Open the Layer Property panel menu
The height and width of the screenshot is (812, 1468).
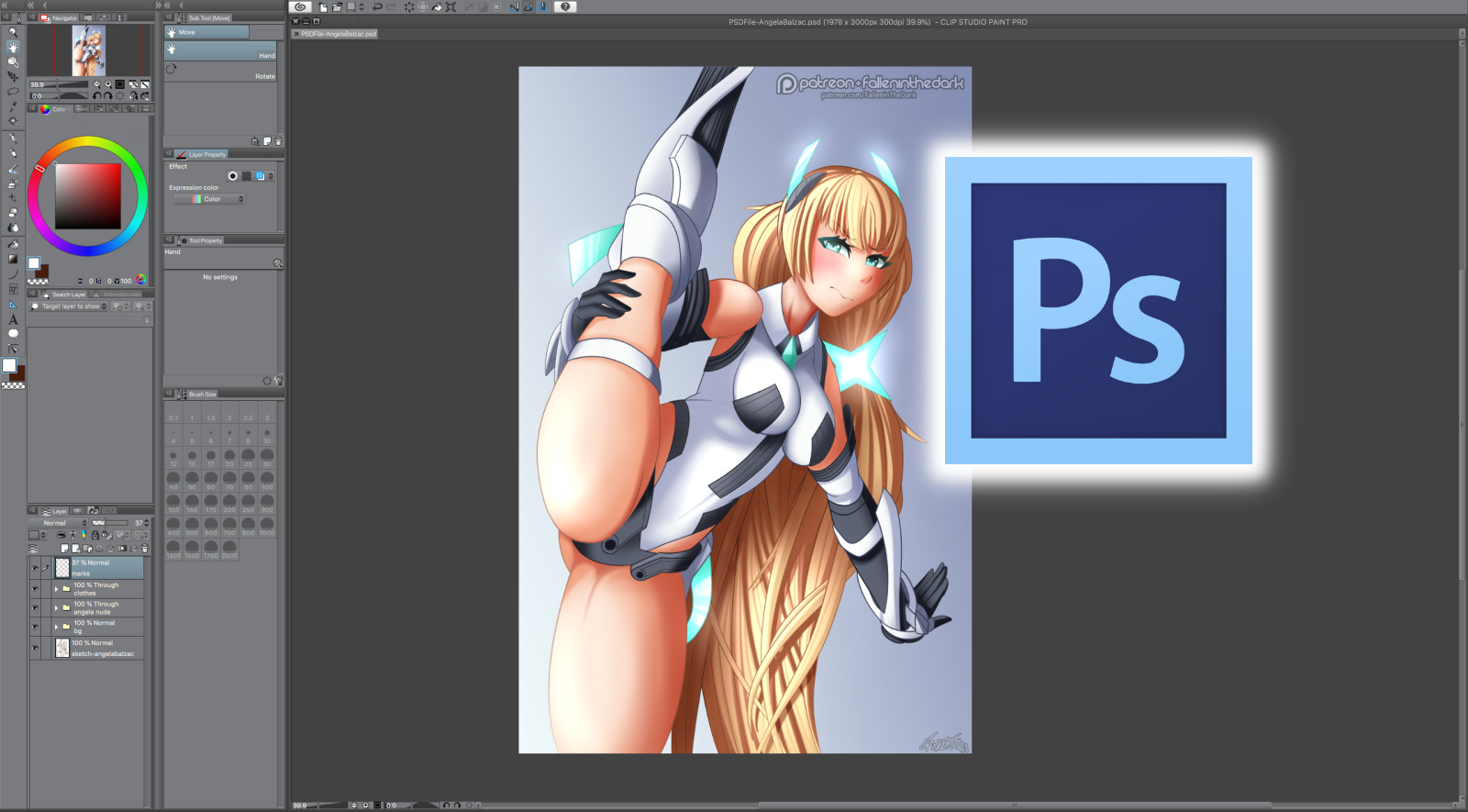(169, 154)
